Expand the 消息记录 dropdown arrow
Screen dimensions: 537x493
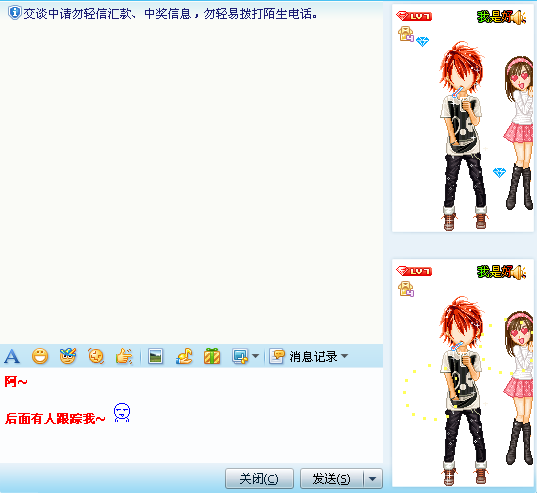tap(345, 356)
